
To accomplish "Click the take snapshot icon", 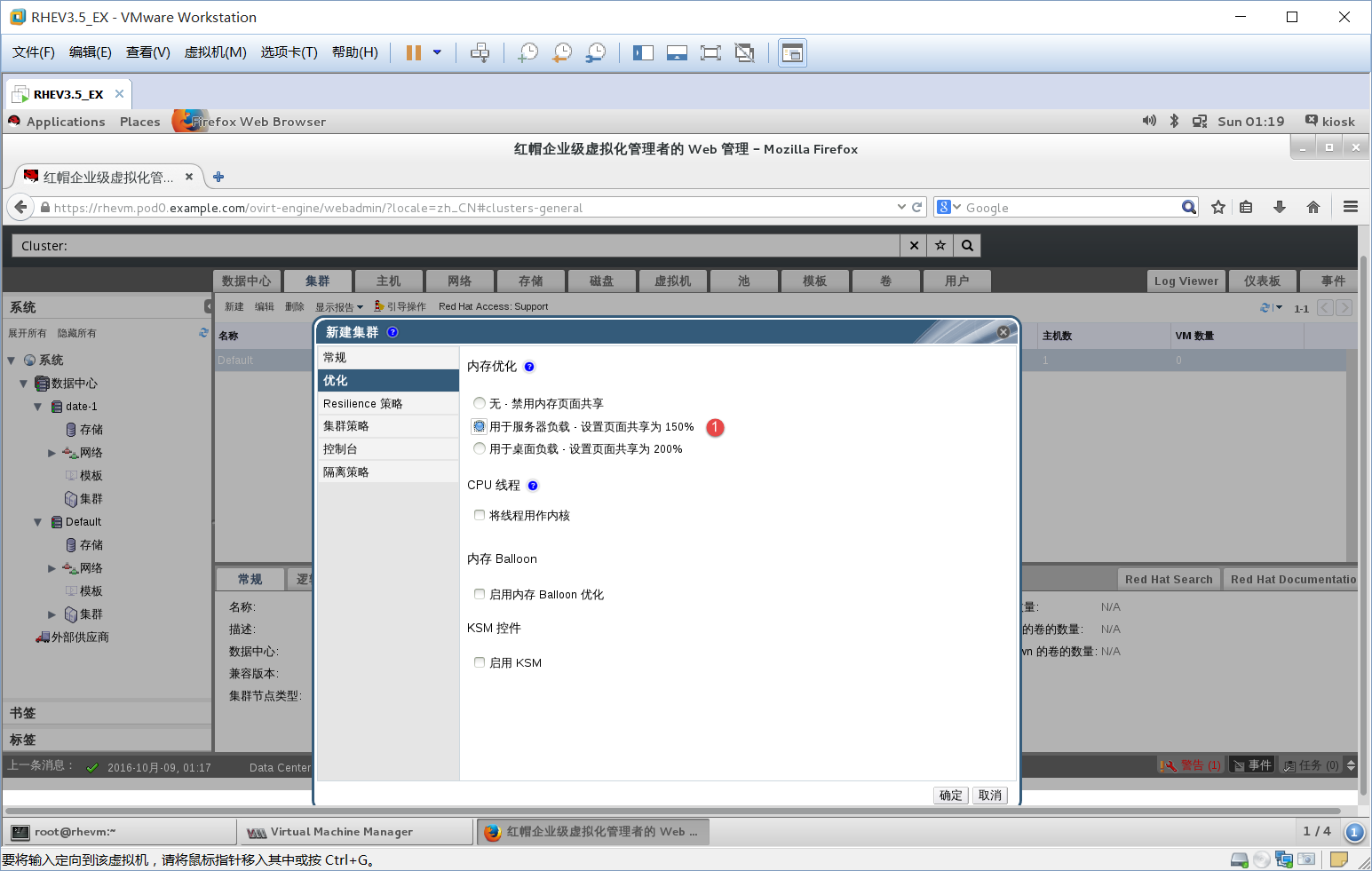I will [x=527, y=52].
